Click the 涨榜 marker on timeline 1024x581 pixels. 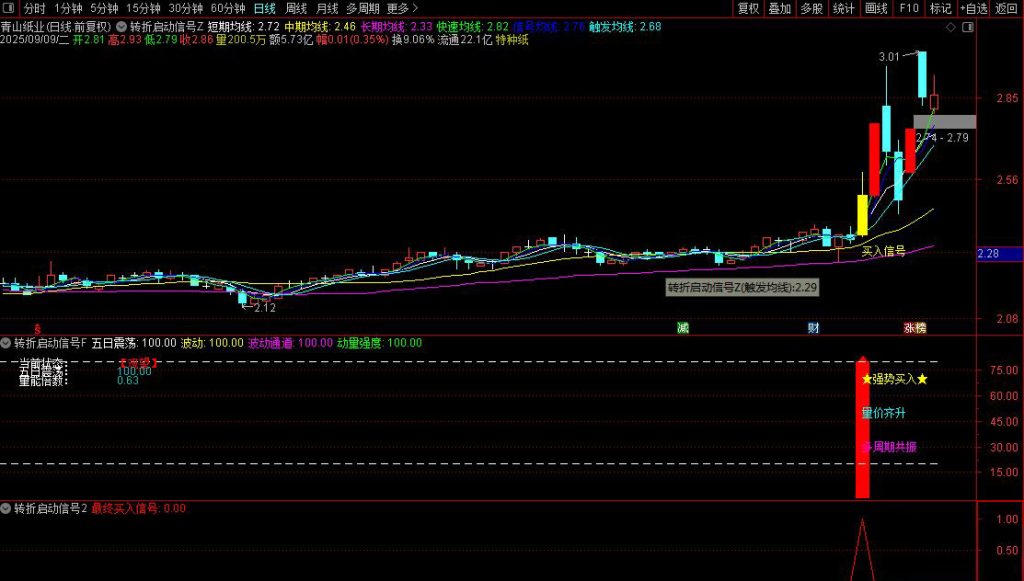click(x=914, y=328)
